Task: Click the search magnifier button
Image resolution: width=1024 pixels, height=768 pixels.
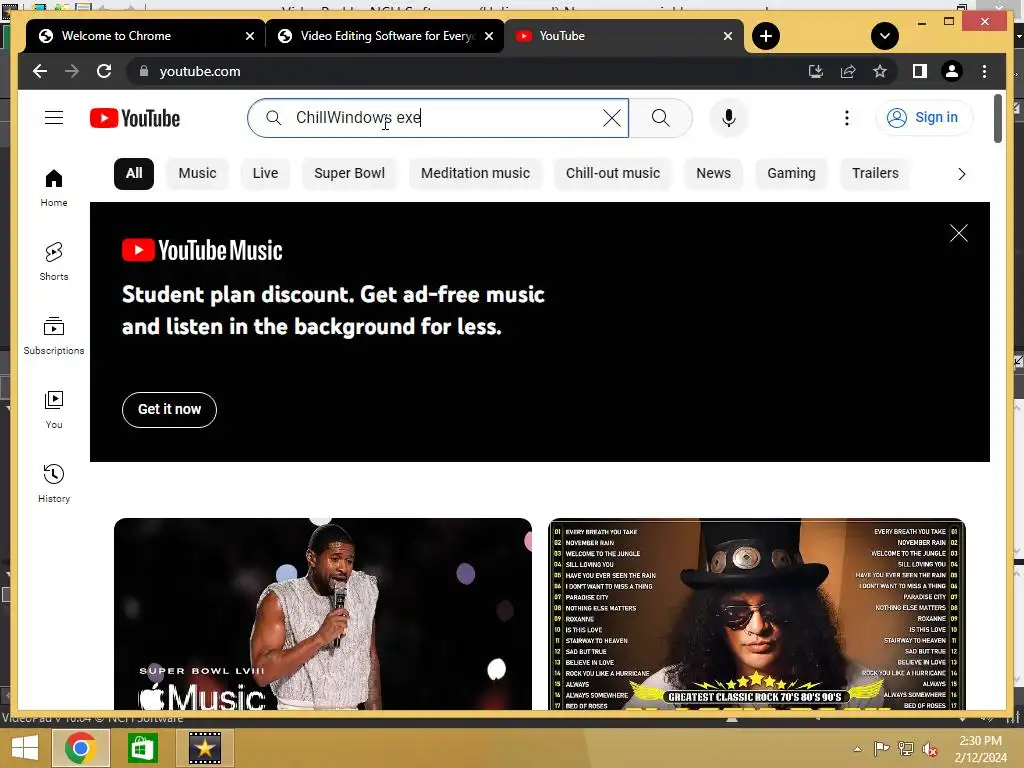Action: coord(660,118)
